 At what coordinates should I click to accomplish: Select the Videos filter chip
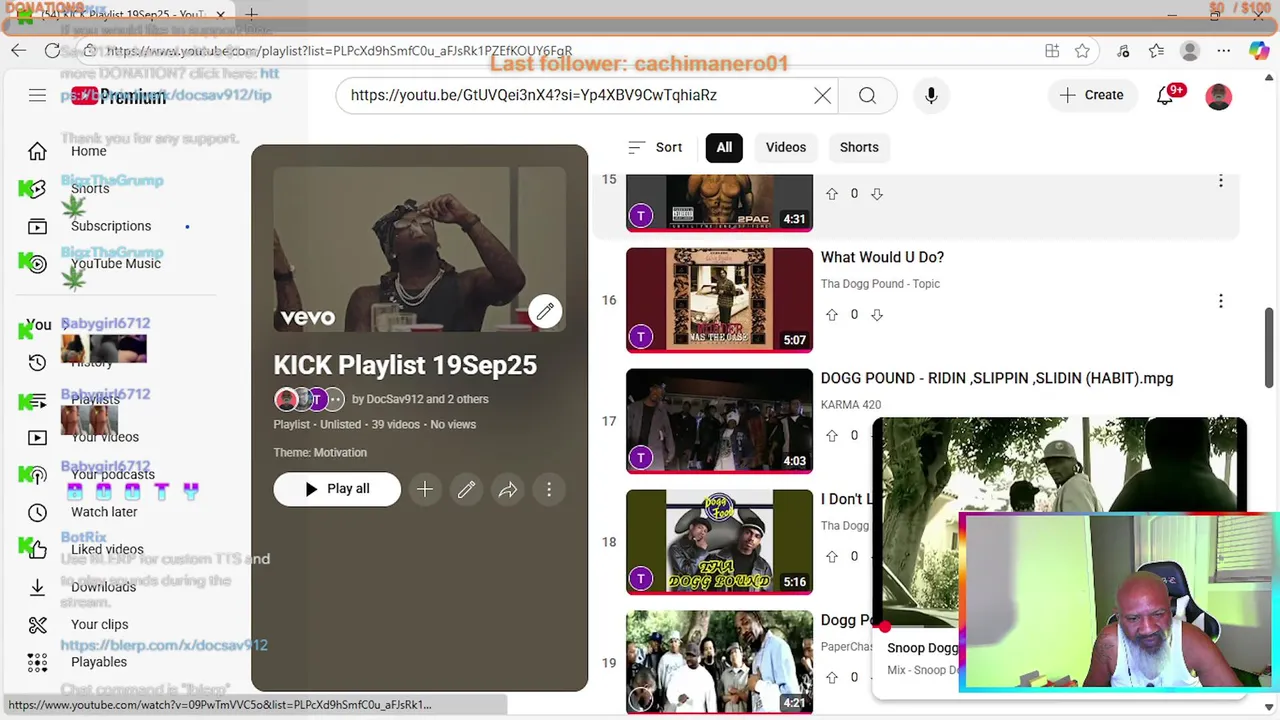[786, 147]
